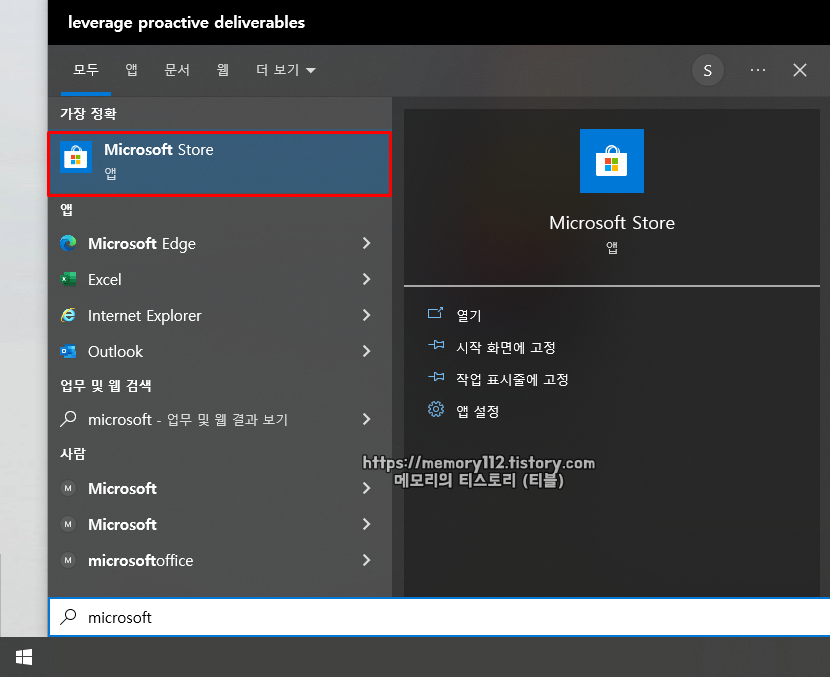Click the search box containing 'microsoft'
The image size is (830, 677).
coord(439,617)
